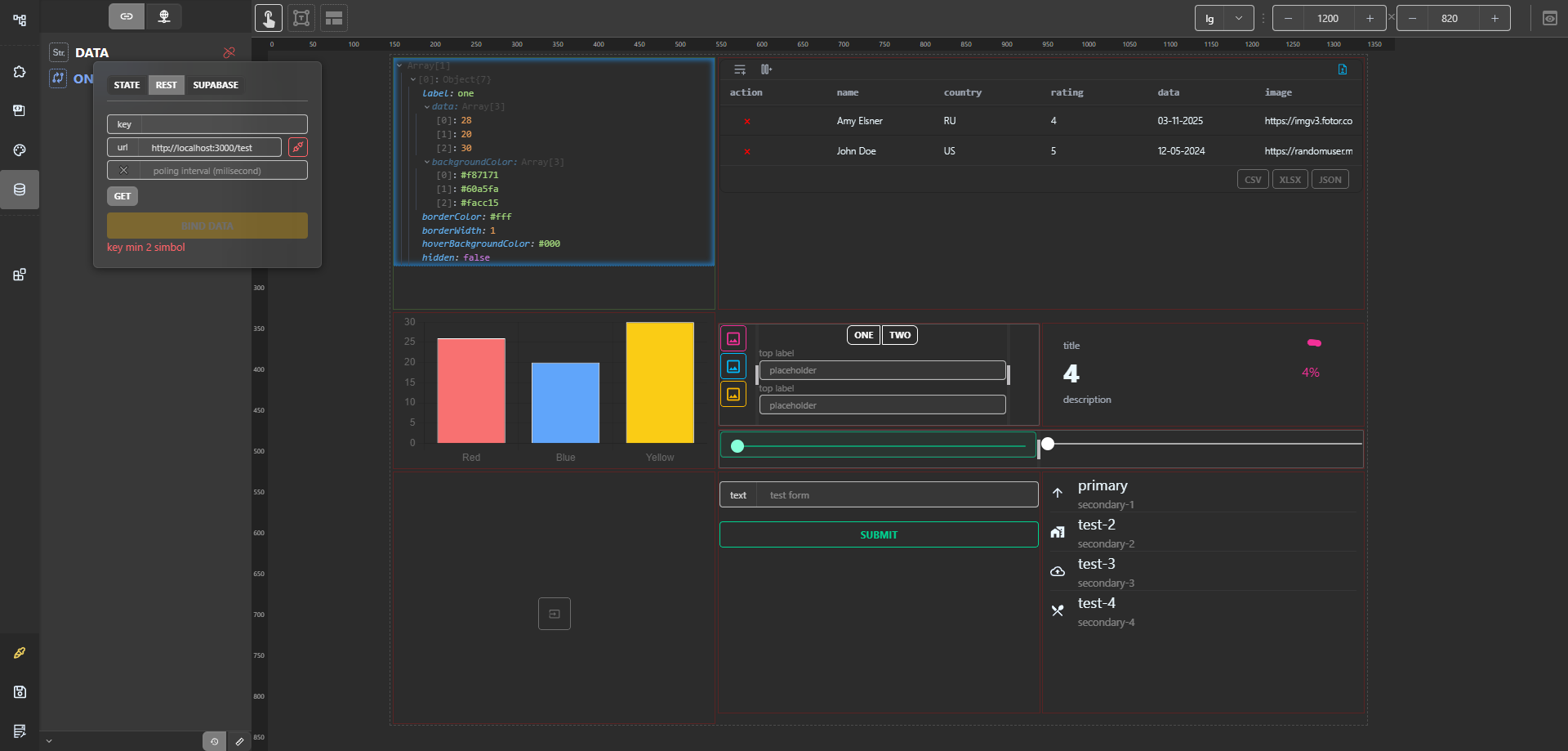
Task: Toggle the red unlink icon next to DATA
Action: (x=229, y=52)
